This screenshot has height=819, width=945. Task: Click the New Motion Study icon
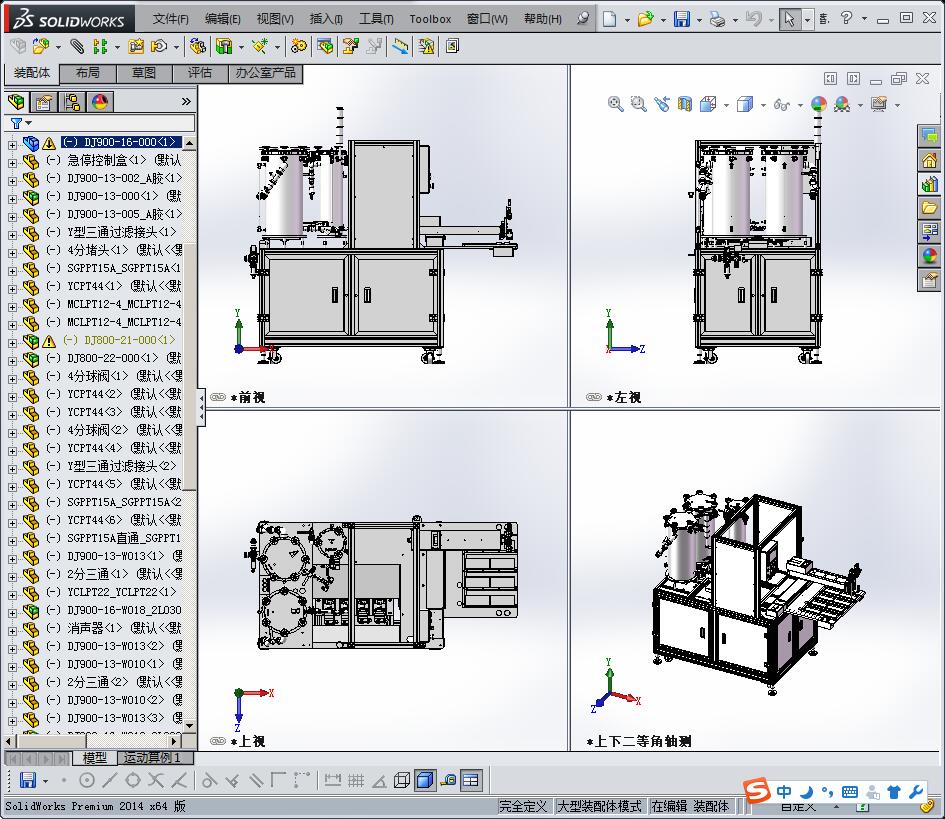[x=298, y=46]
